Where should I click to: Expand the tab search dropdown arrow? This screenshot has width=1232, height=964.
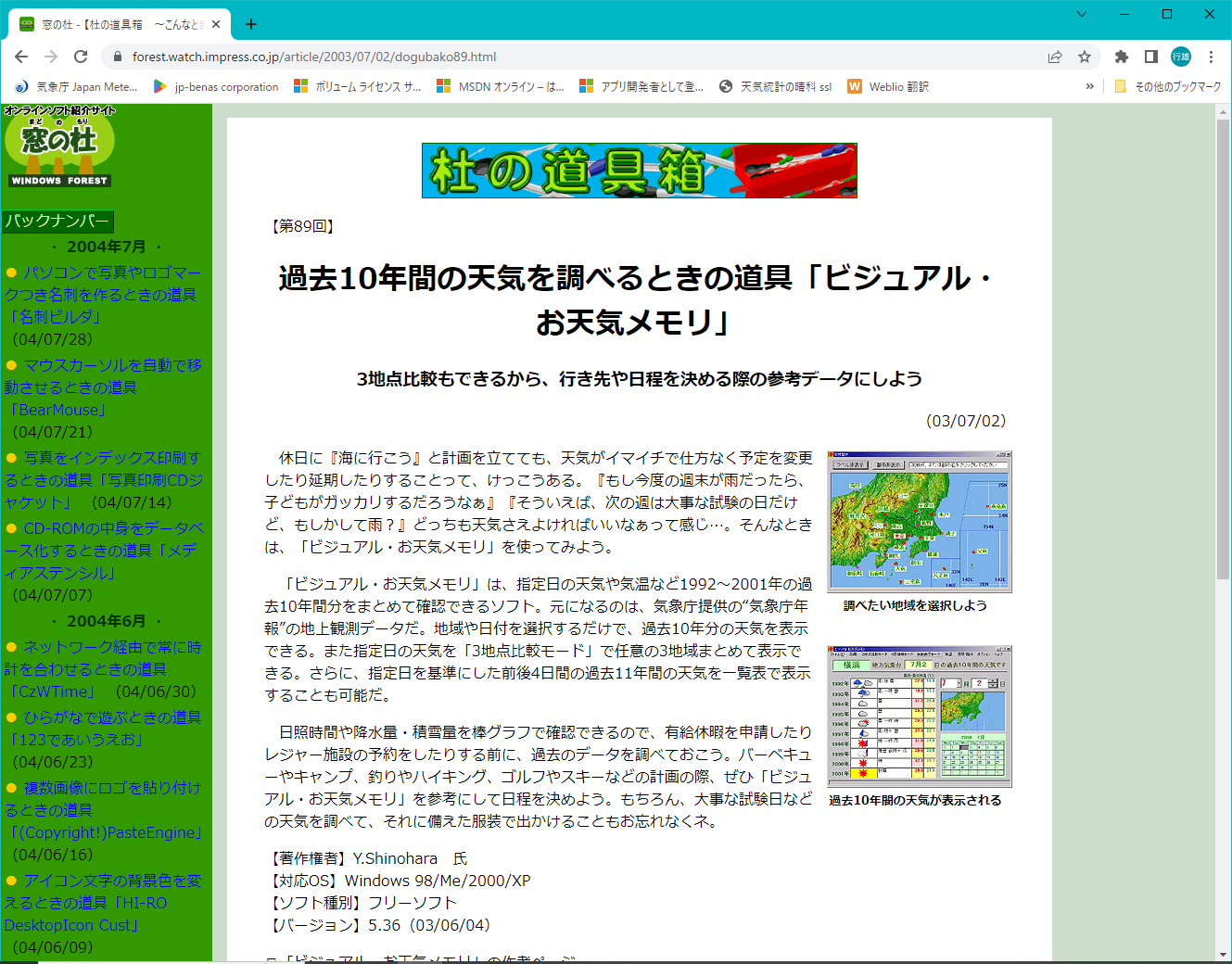[x=1082, y=14]
